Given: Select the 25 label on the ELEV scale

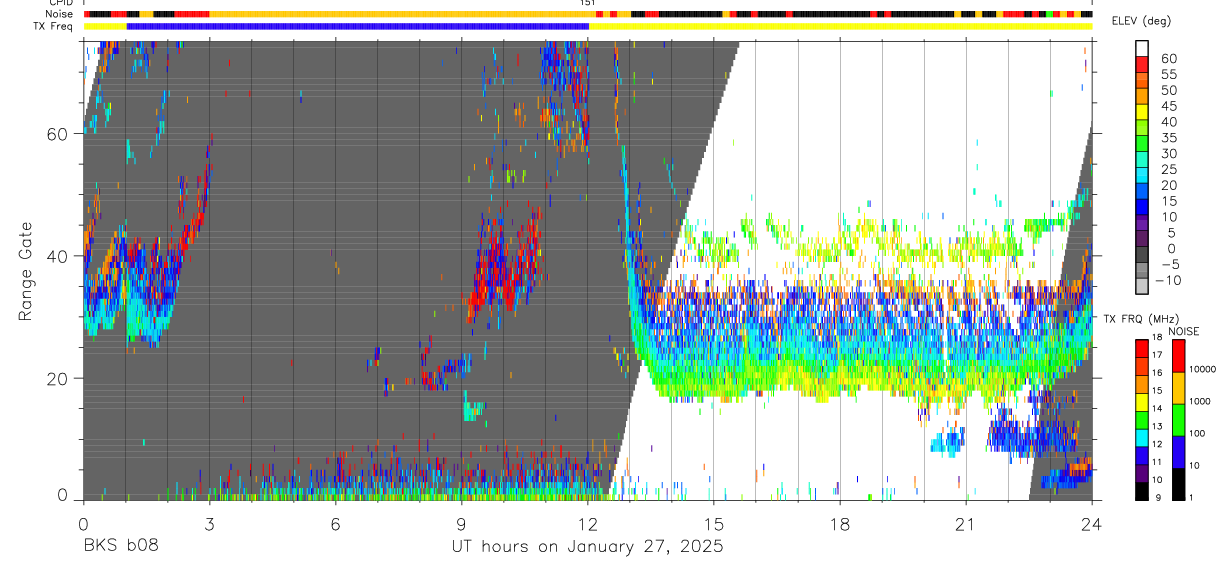Looking at the screenshot, I should point(1168,169).
